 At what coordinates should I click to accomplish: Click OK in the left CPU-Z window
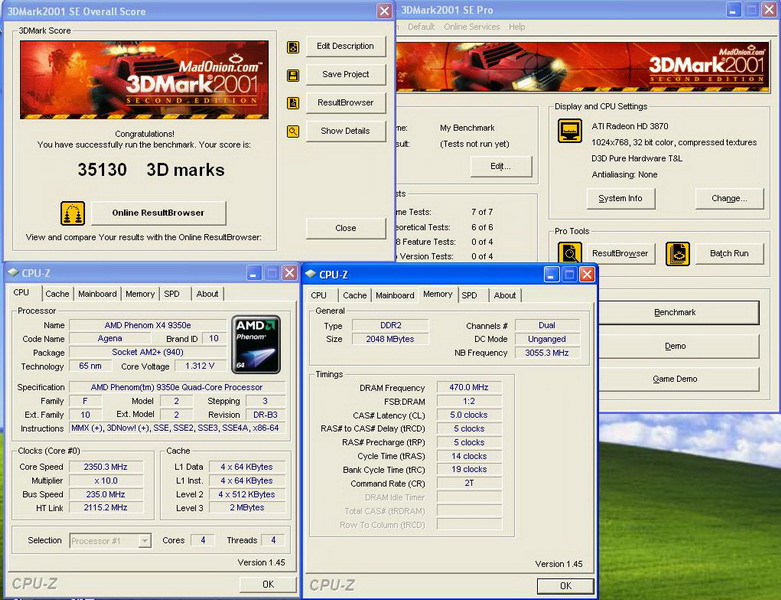coord(268,584)
